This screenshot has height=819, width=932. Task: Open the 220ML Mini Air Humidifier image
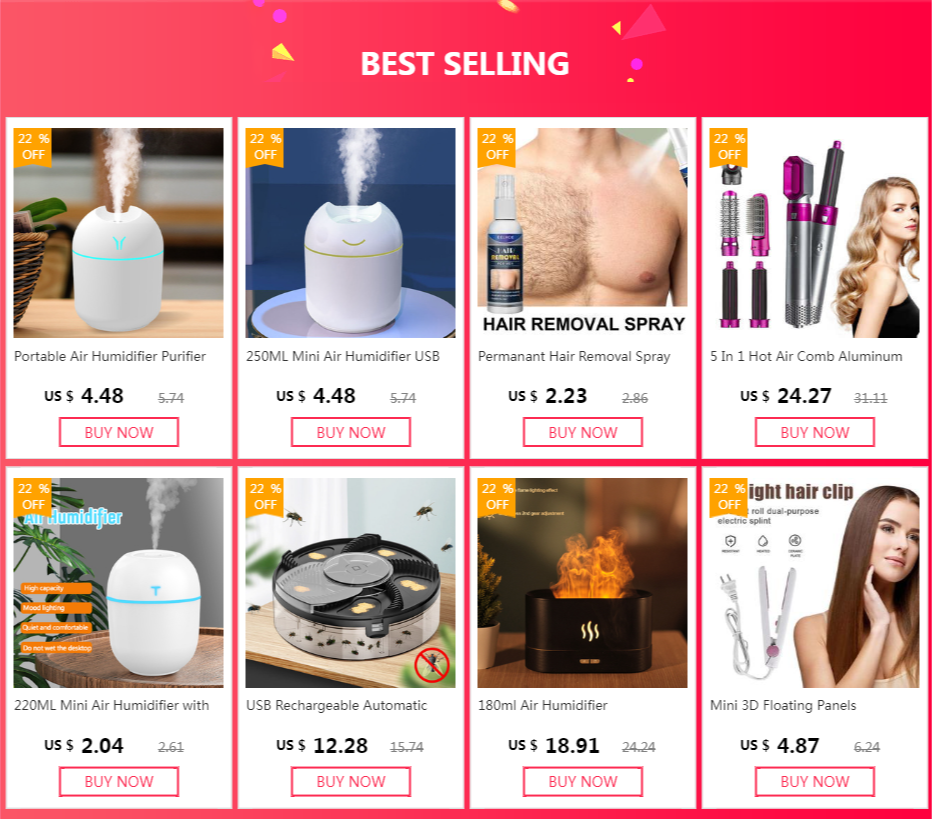(x=119, y=583)
